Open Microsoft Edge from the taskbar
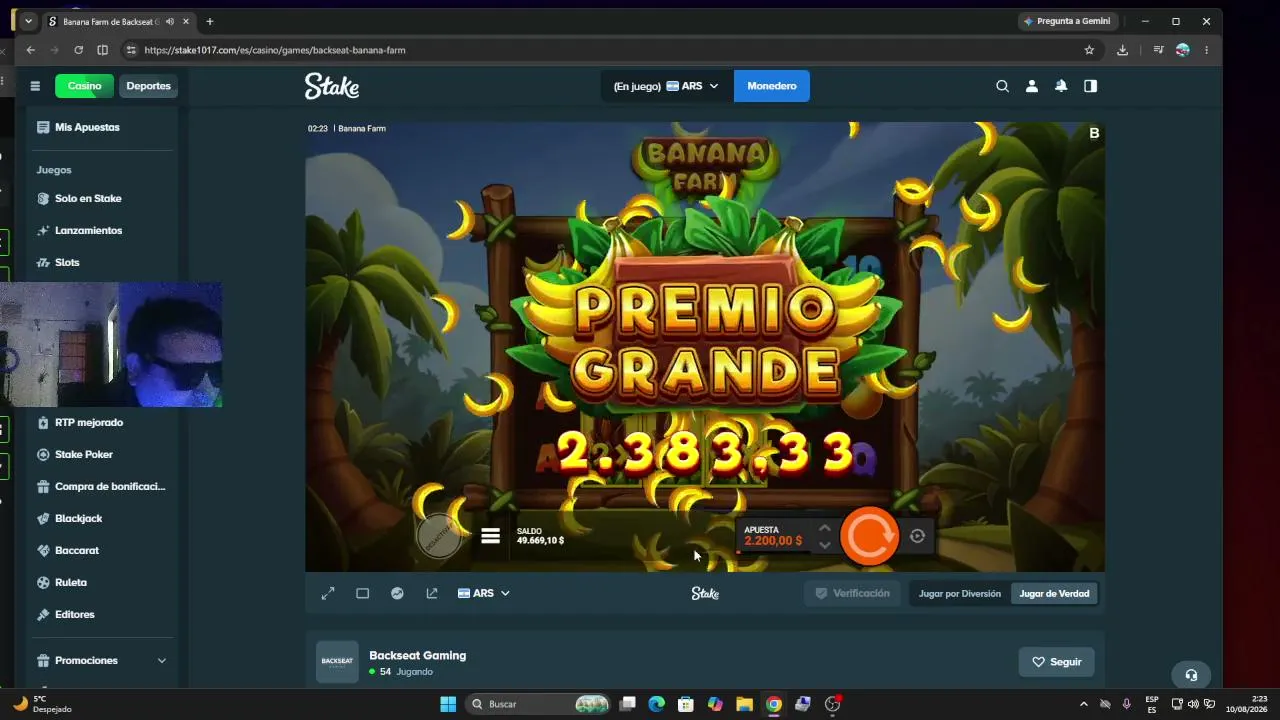Viewport: 1280px width, 720px height. [656, 704]
